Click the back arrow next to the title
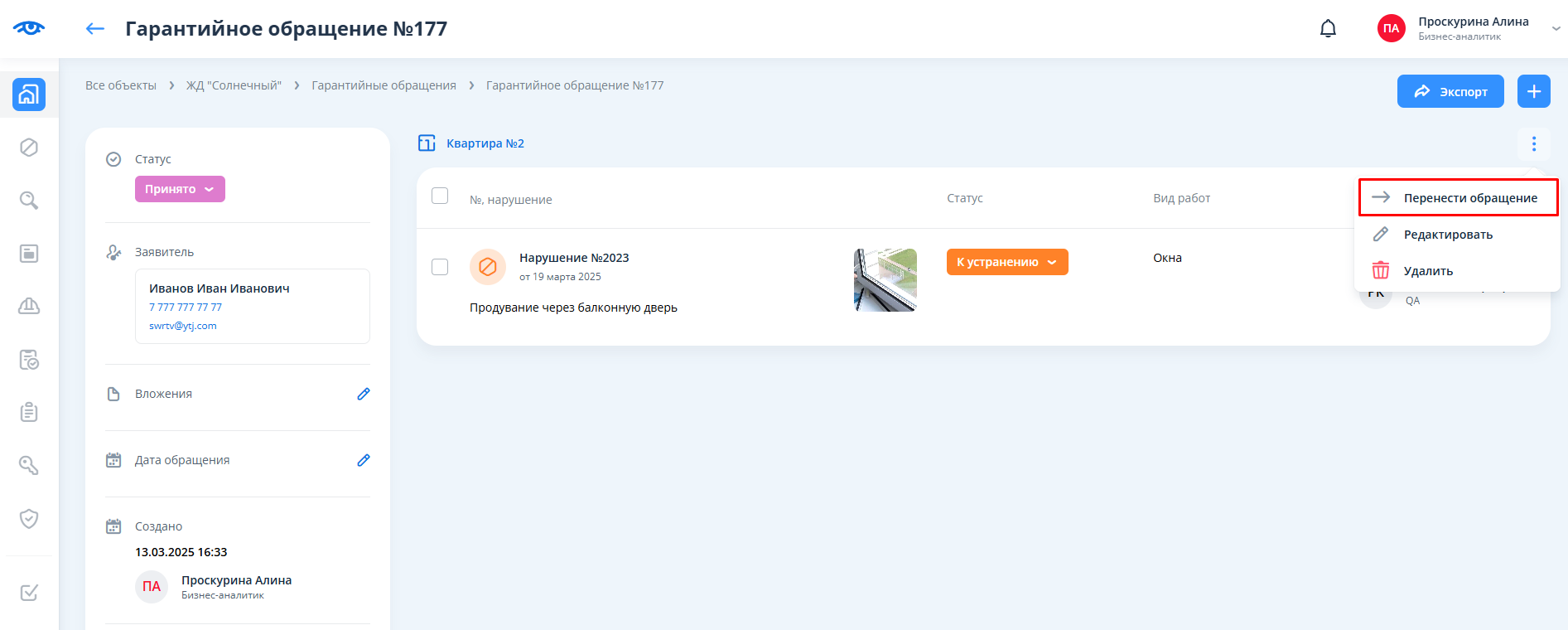Viewport: 1568px width, 630px height. pos(95,29)
